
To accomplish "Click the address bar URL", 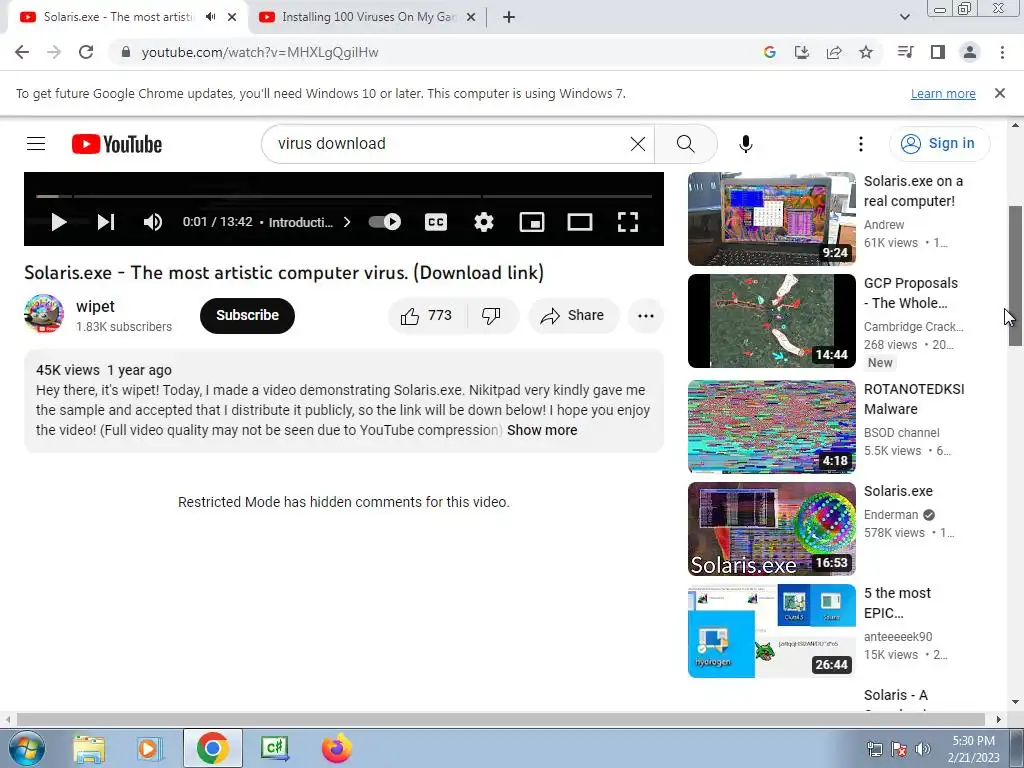I will point(260,52).
